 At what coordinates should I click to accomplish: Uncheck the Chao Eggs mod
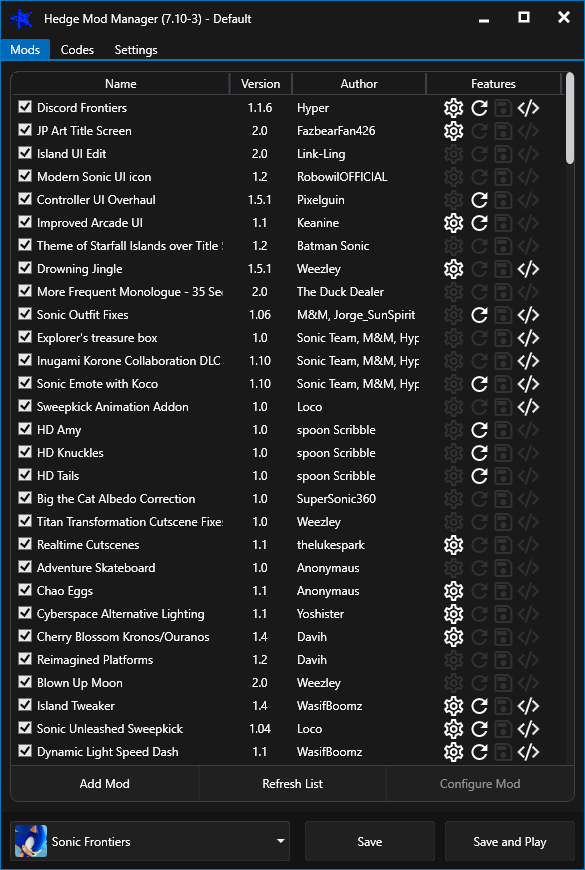click(x=24, y=591)
